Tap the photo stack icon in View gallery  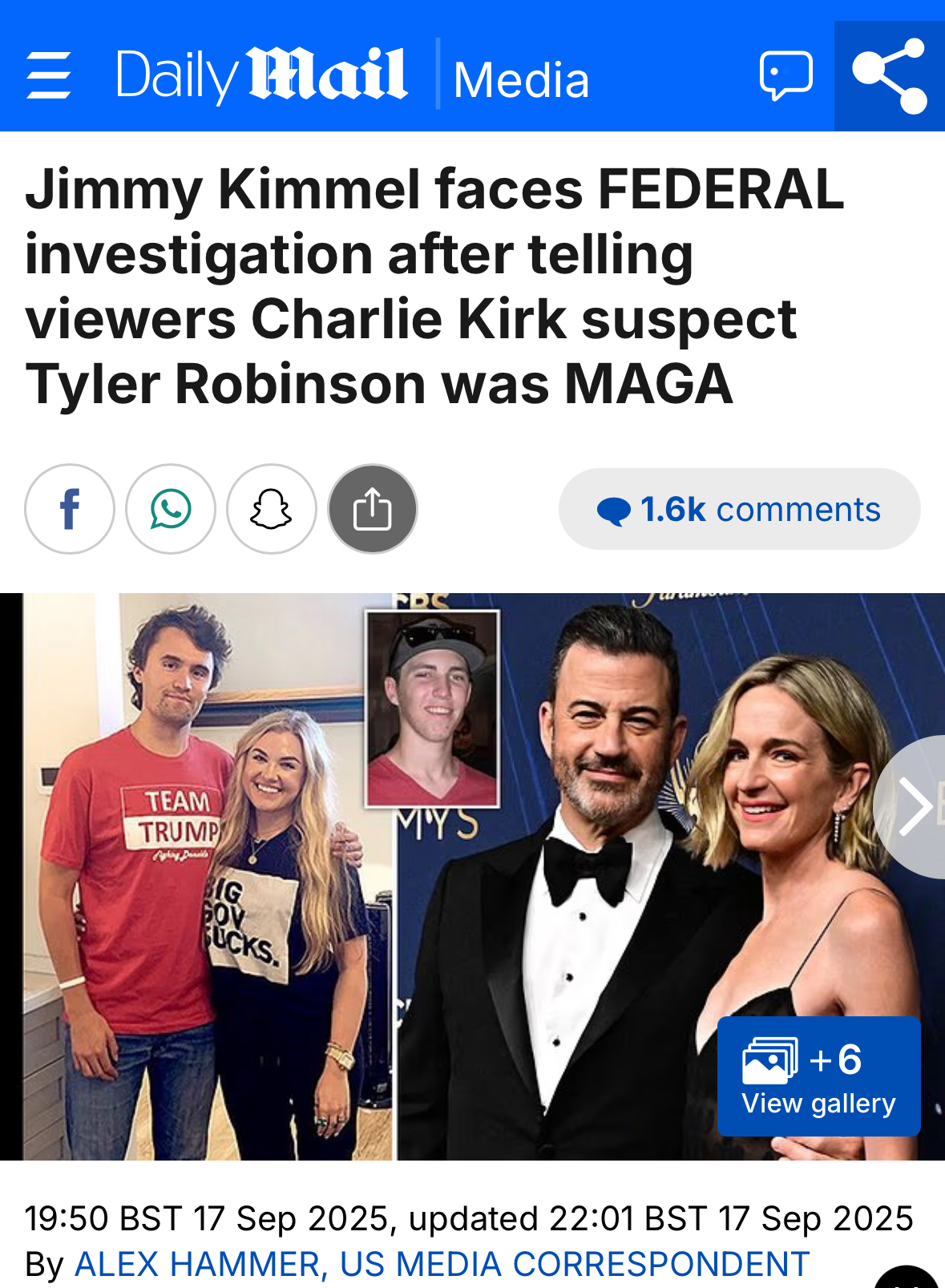[x=769, y=1060]
